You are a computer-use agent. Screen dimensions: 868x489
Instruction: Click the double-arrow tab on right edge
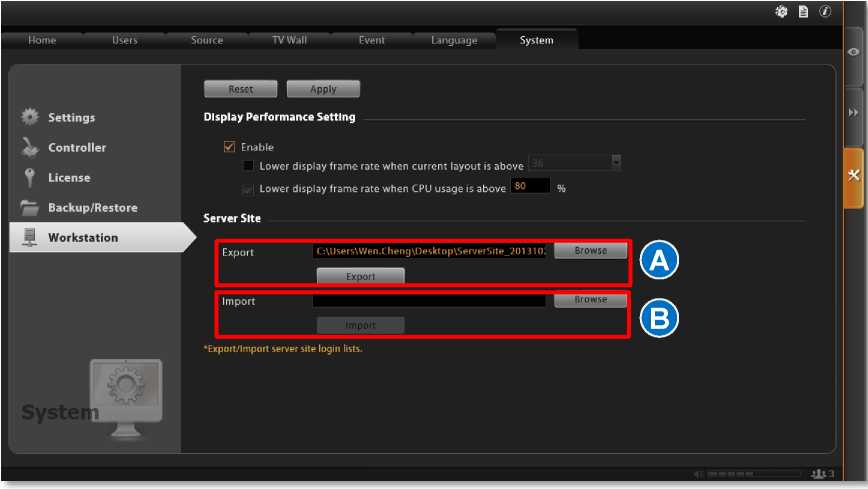pos(853,113)
